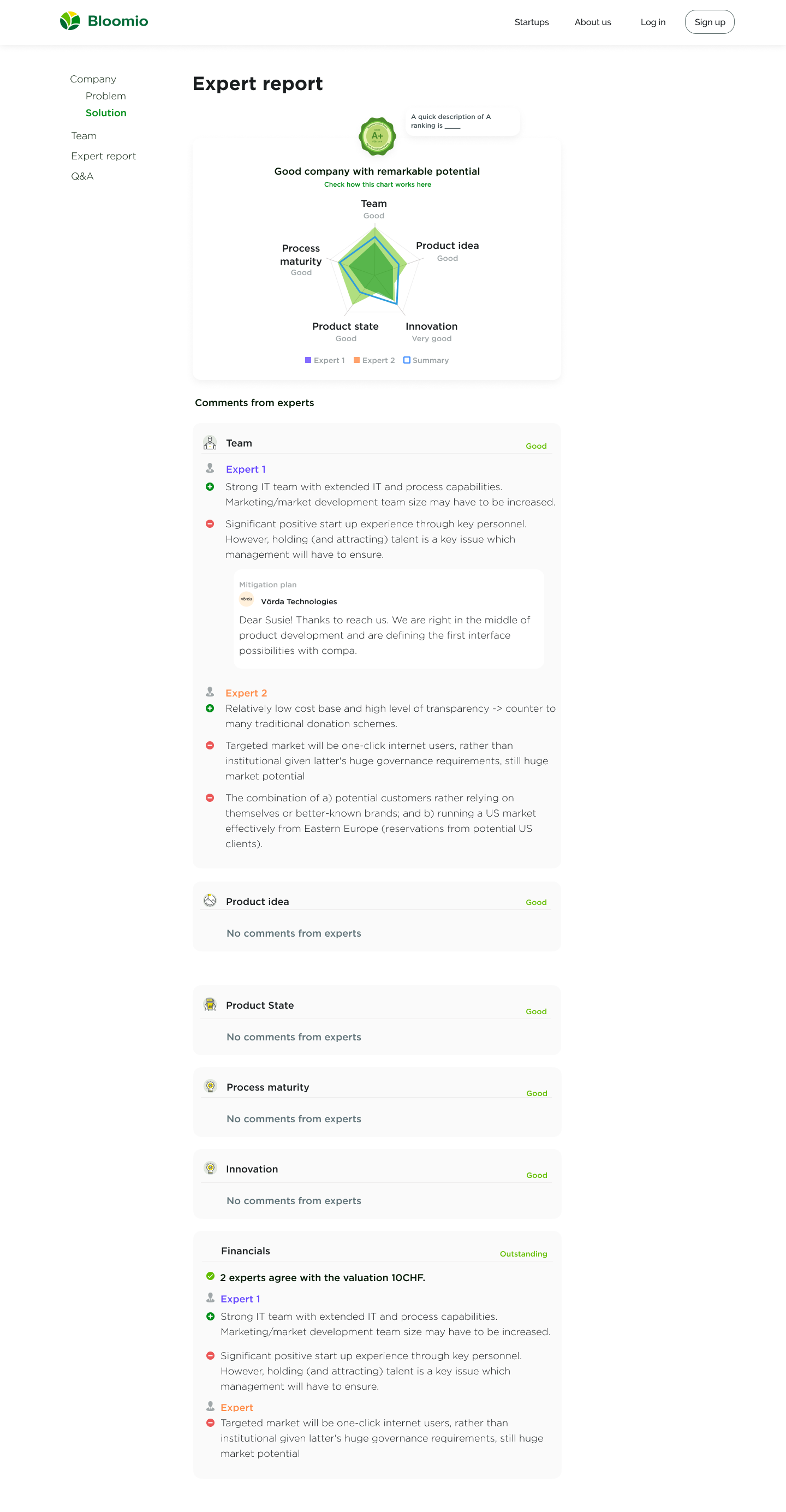The height and width of the screenshot is (1512, 786).
Task: Go to Q&A in the sidebar
Action: (82, 176)
